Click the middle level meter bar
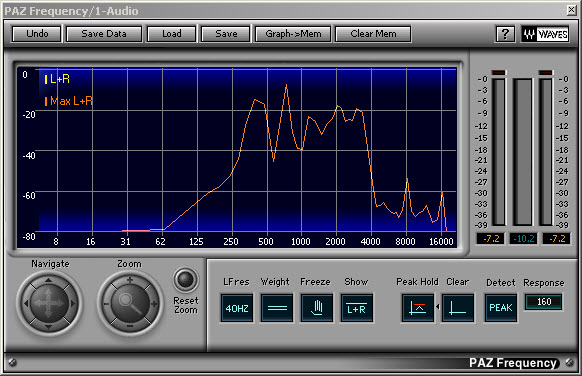The height and width of the screenshot is (376, 582). coord(523,151)
